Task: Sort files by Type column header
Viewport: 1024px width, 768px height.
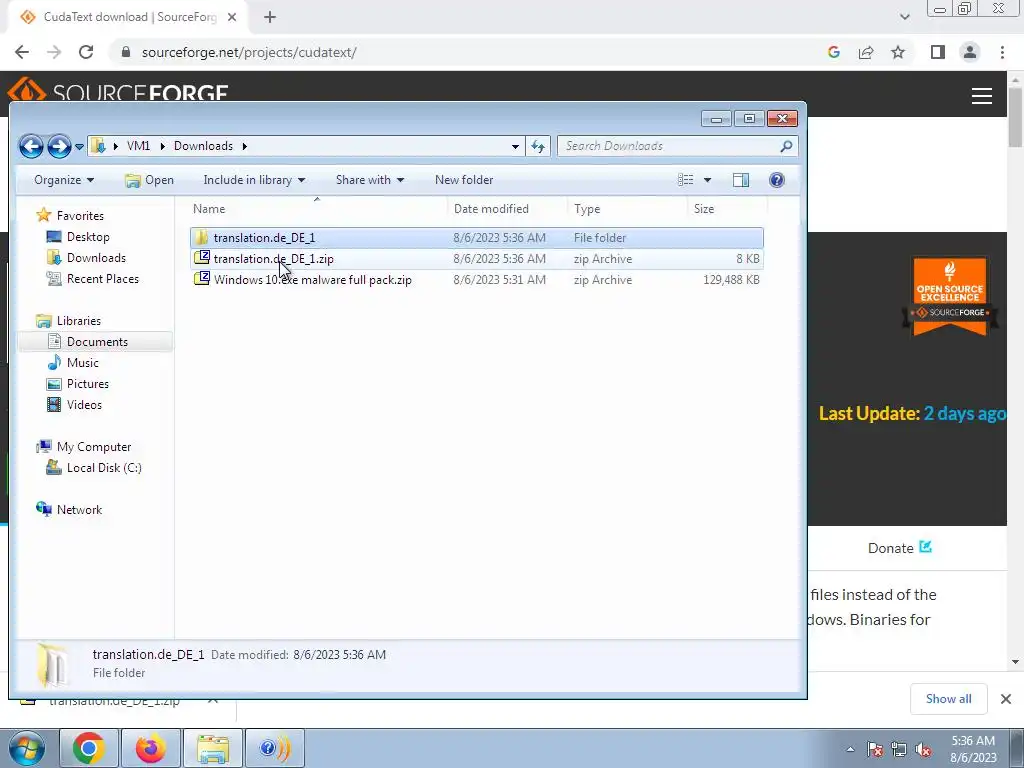Action: point(628,209)
